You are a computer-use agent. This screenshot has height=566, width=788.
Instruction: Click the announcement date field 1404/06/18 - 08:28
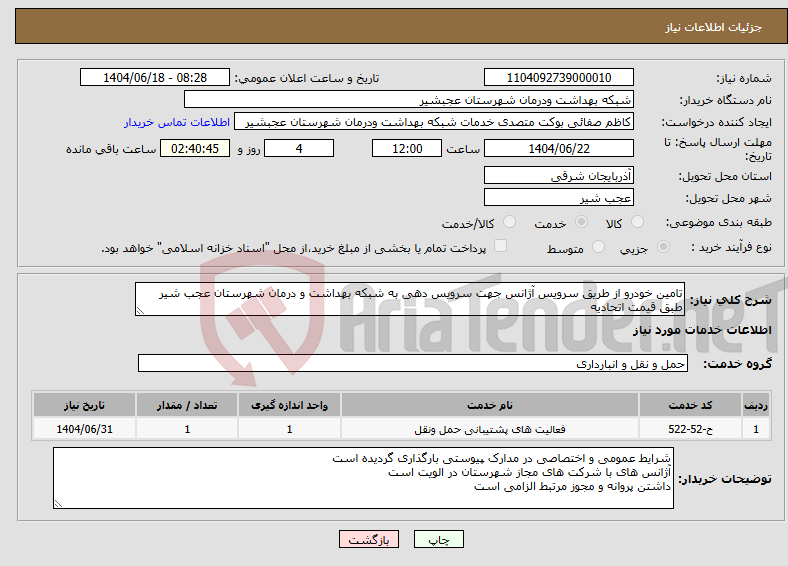[x=155, y=77]
